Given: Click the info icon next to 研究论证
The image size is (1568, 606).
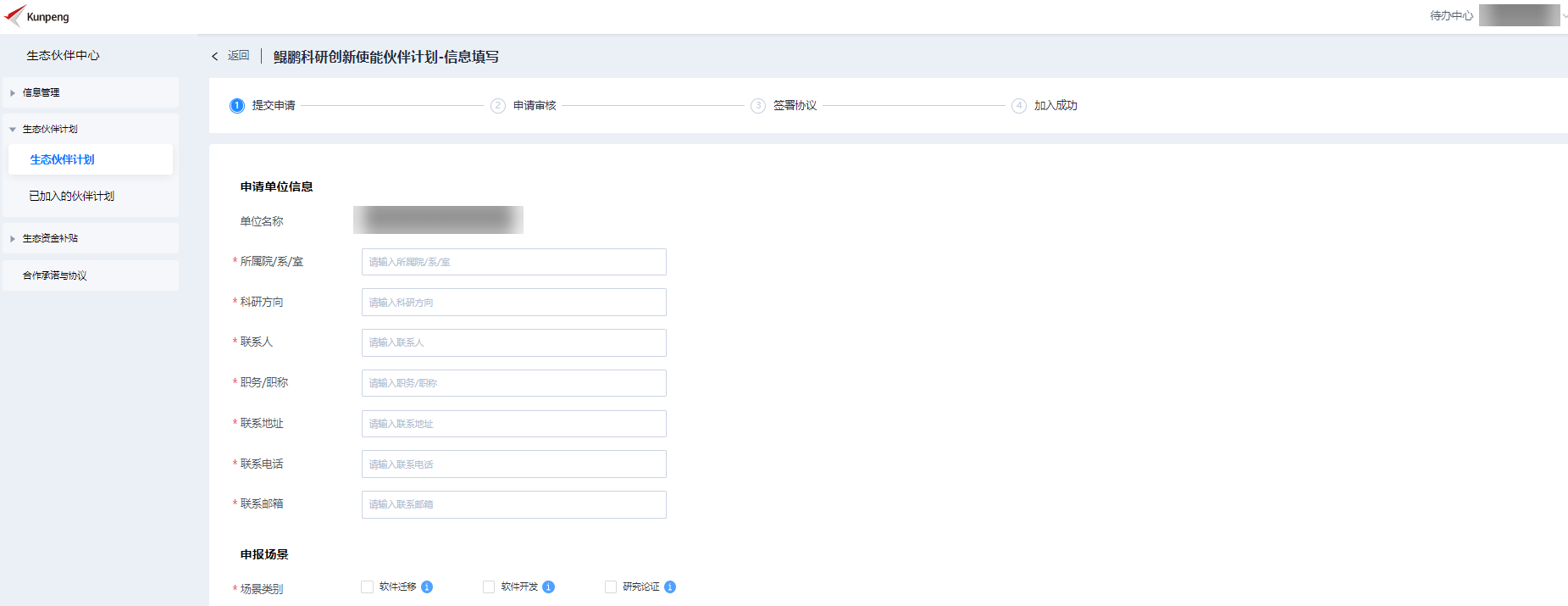Looking at the screenshot, I should (x=670, y=587).
